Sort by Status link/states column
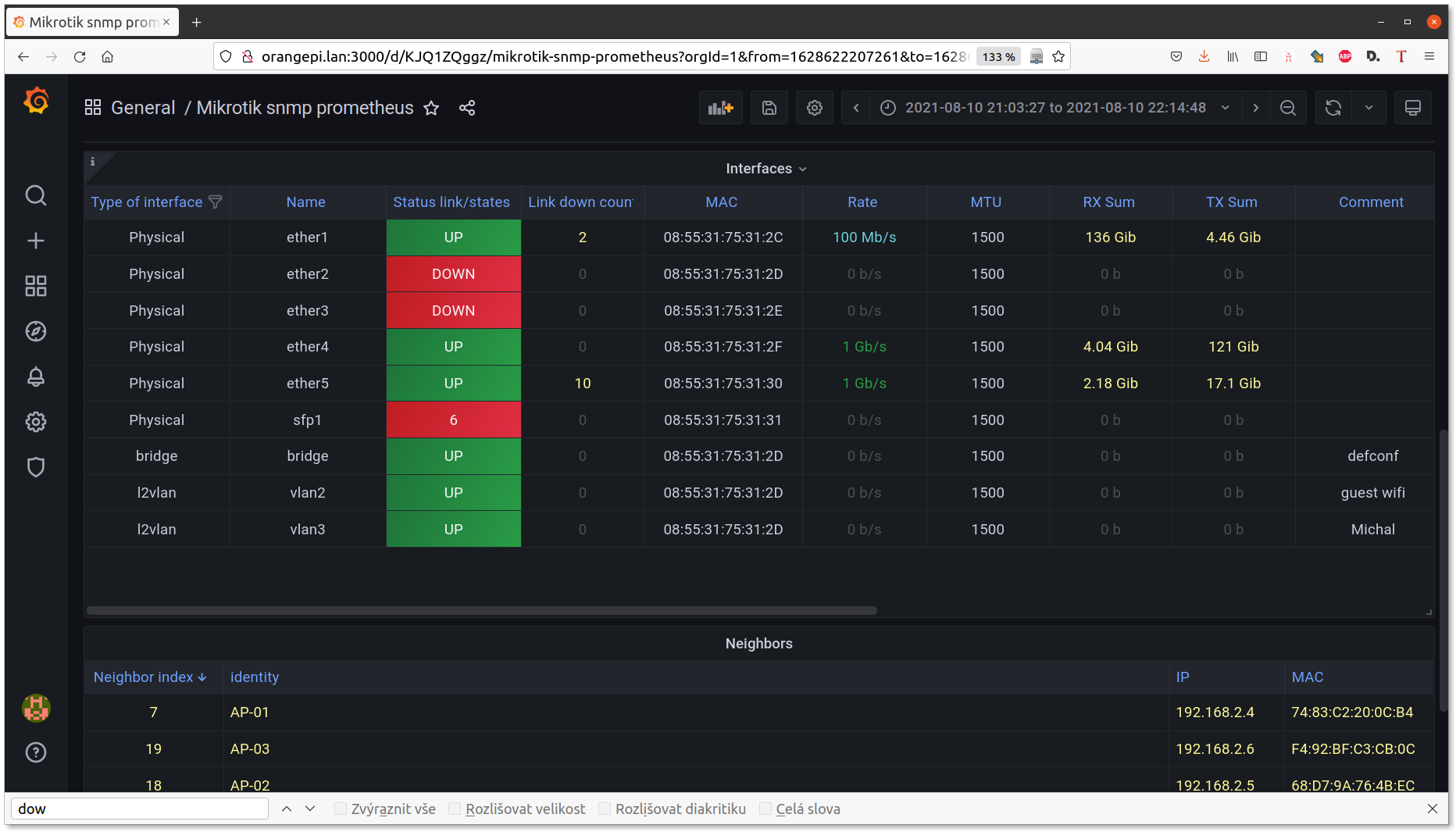This screenshot has height=832, width=1456. (451, 202)
